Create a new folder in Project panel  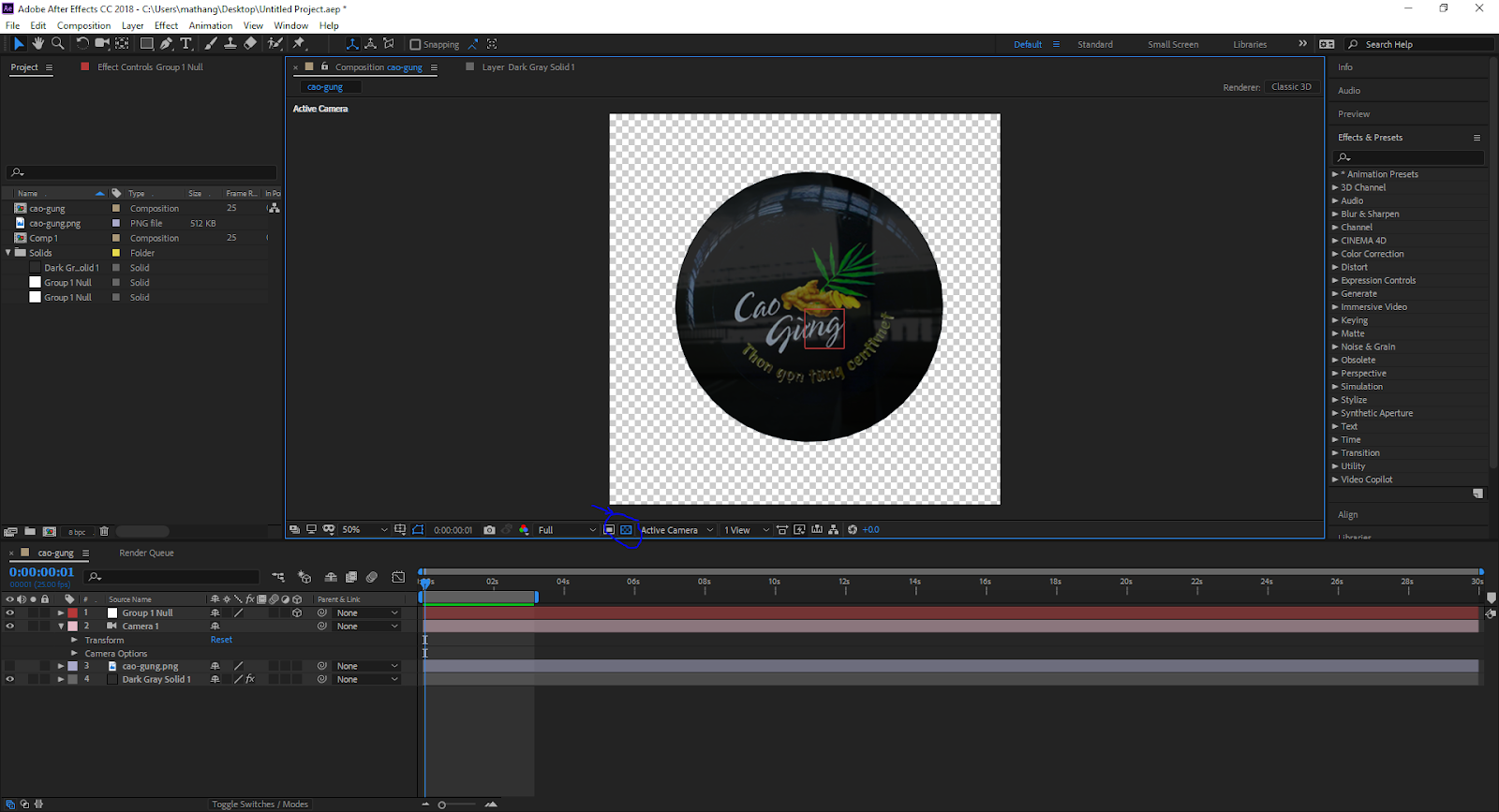point(30,531)
